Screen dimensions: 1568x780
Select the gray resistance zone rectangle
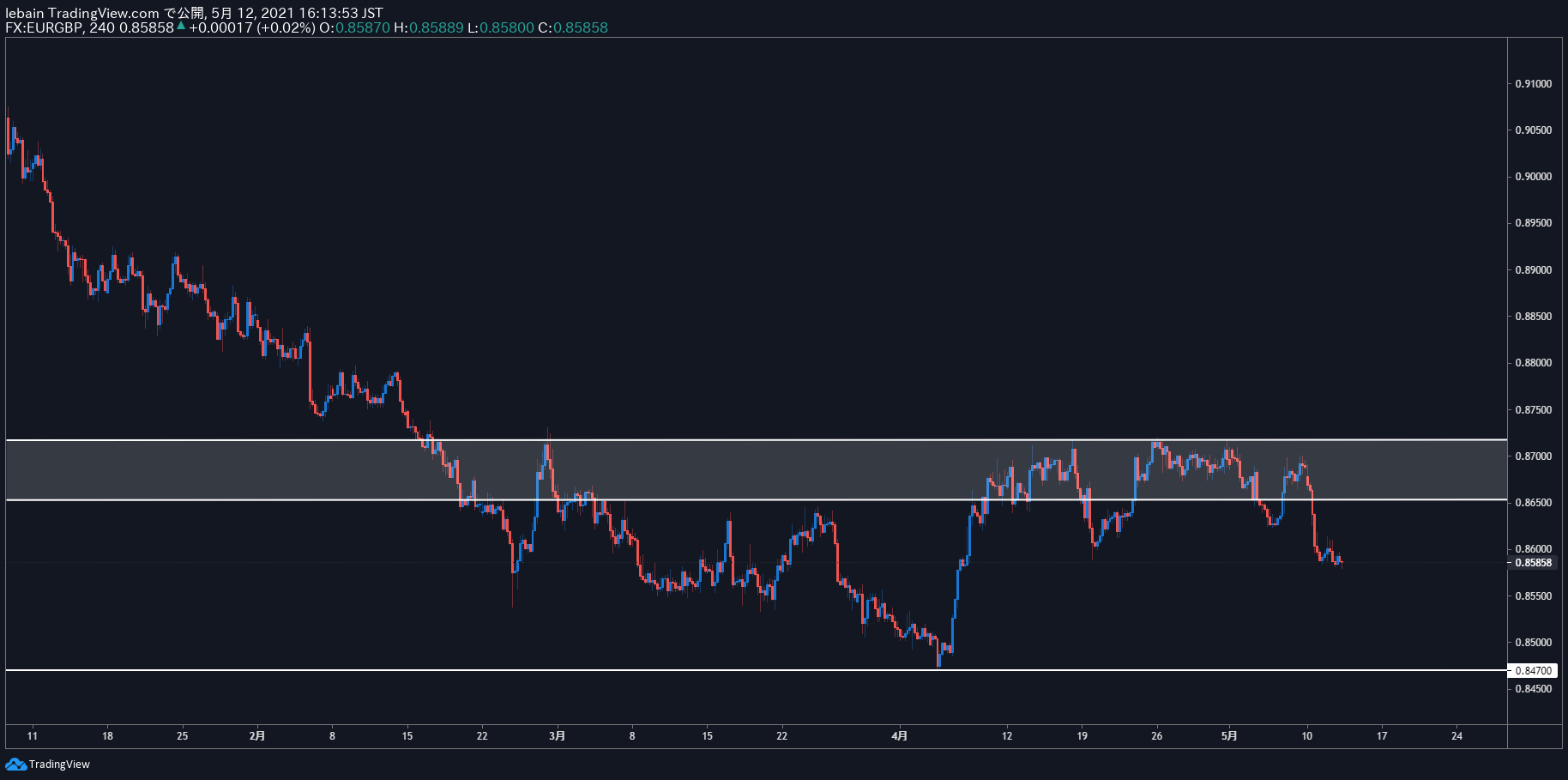tap(756, 470)
